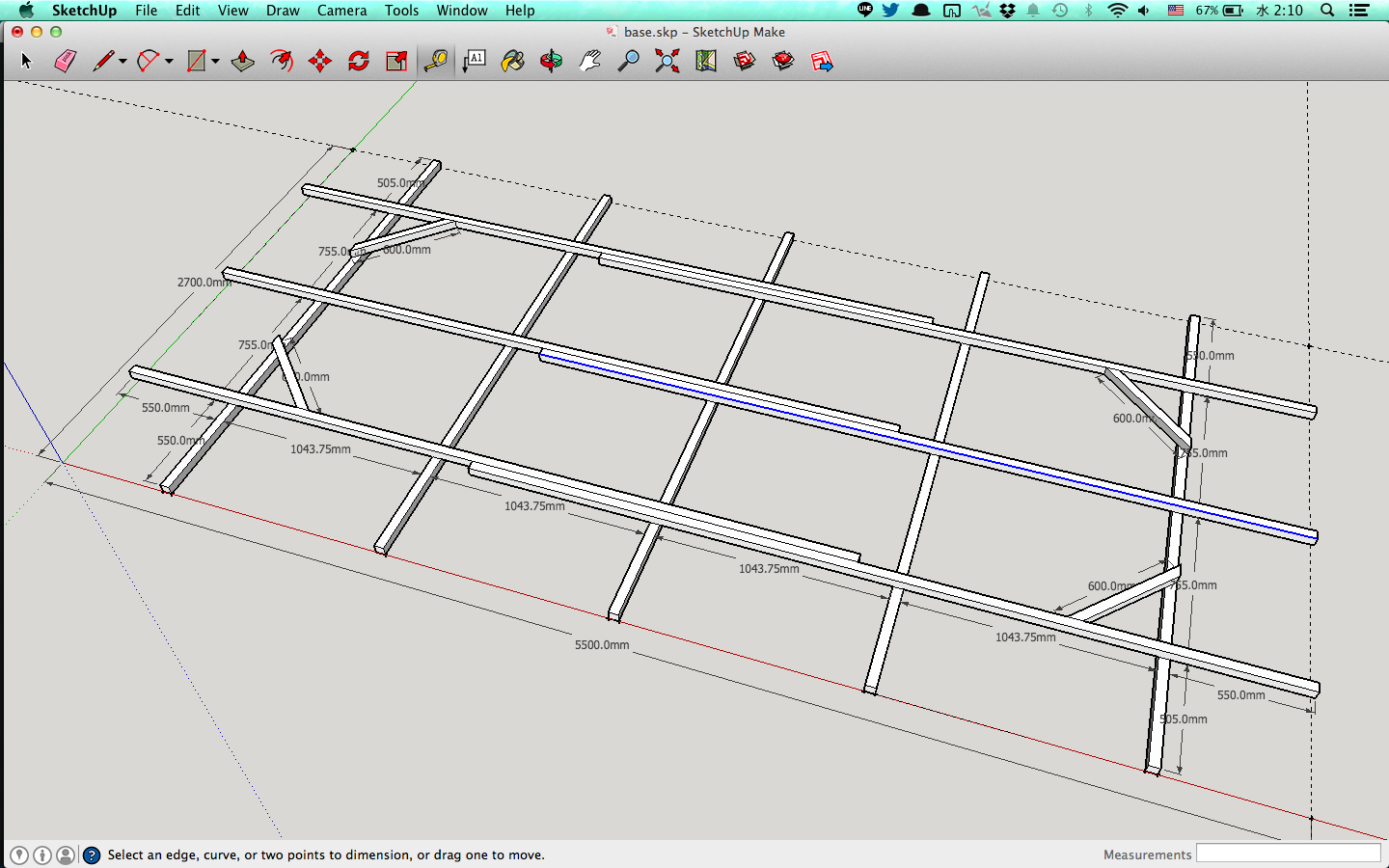The width and height of the screenshot is (1389, 868).
Task: Click the Measurements input box
Action: 1288,854
